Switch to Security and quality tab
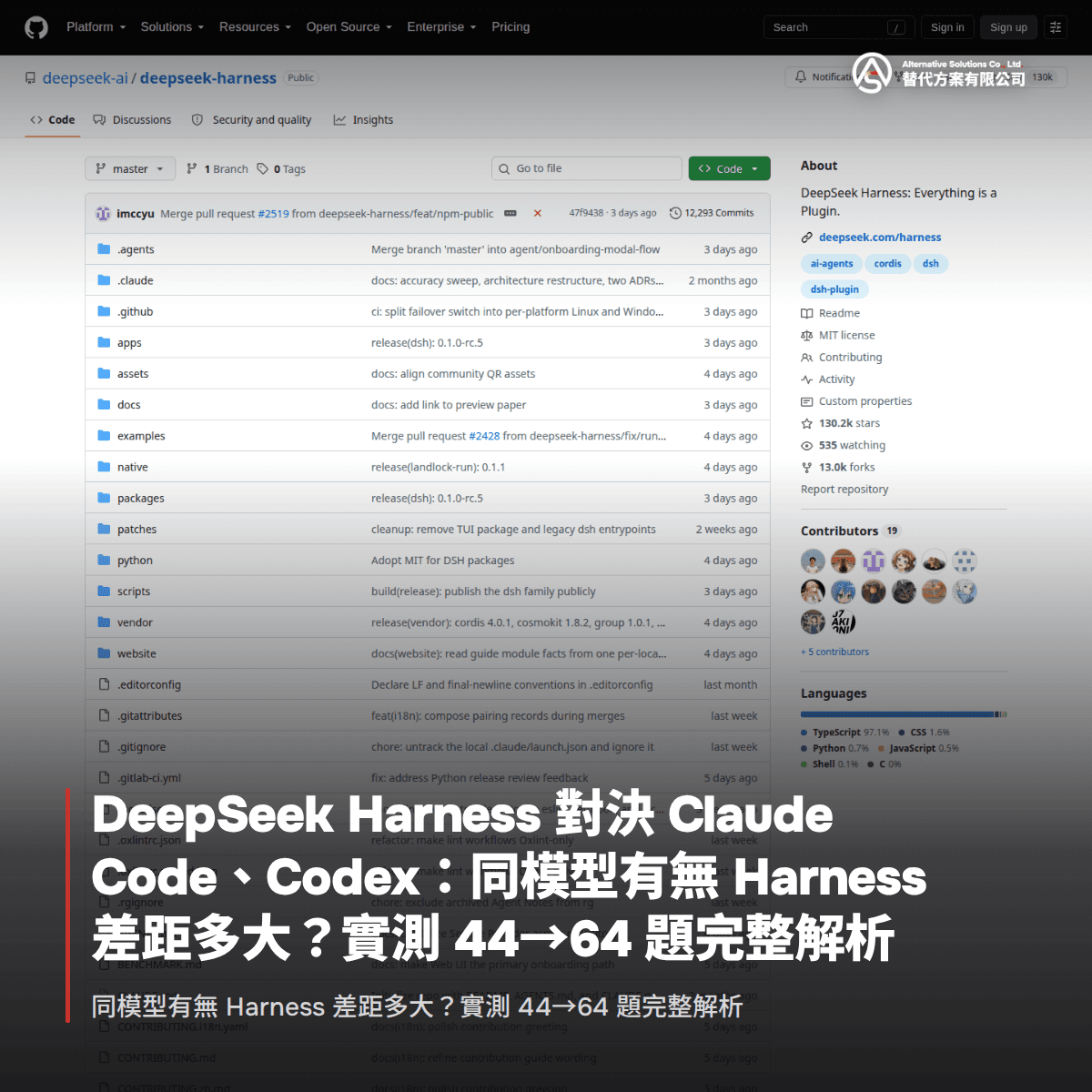 251,120
